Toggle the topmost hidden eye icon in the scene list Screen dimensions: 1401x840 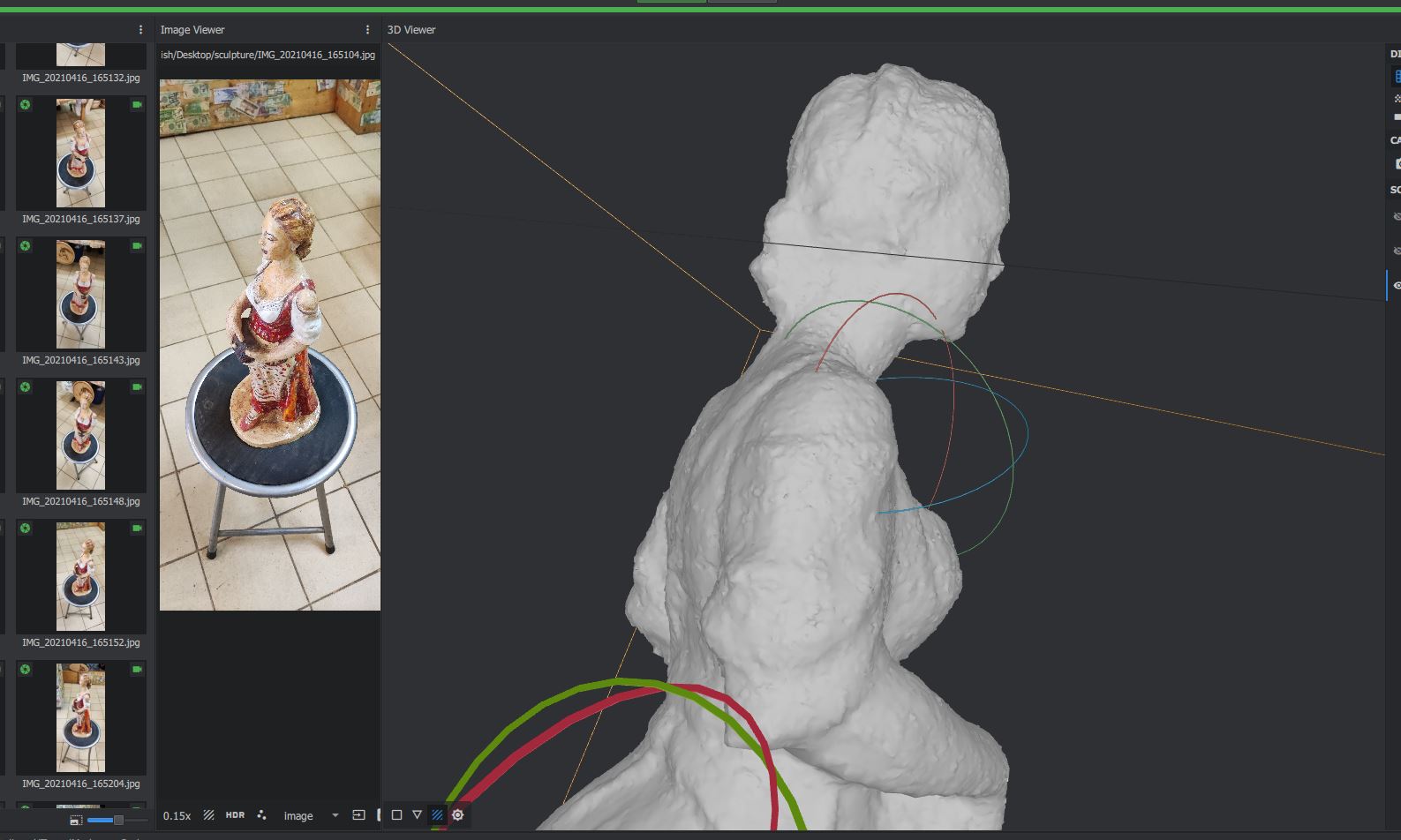(1396, 216)
